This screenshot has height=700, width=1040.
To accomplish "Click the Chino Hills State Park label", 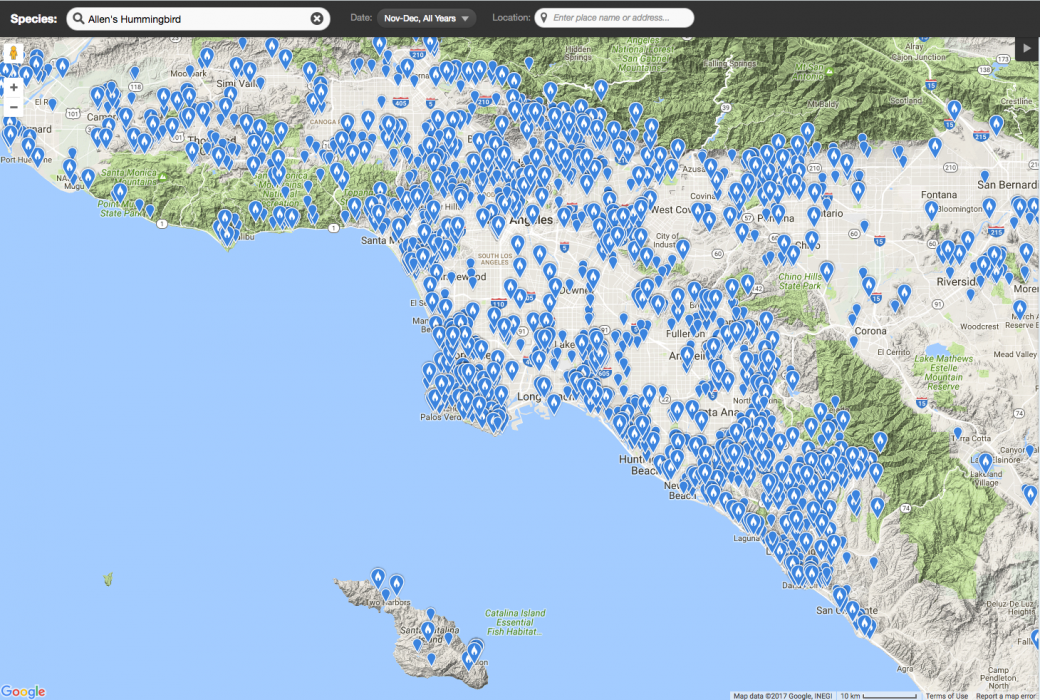I will click(x=799, y=281).
